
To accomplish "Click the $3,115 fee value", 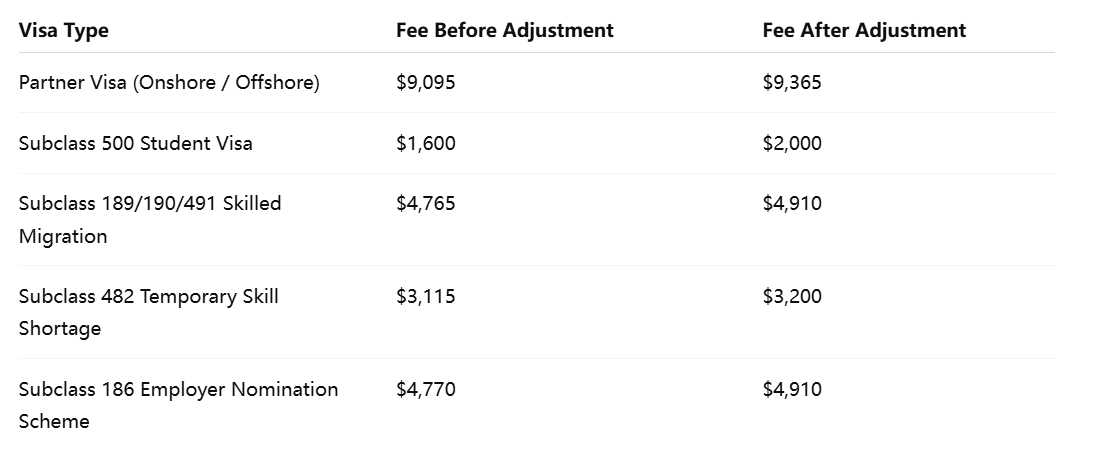I will tap(426, 296).
